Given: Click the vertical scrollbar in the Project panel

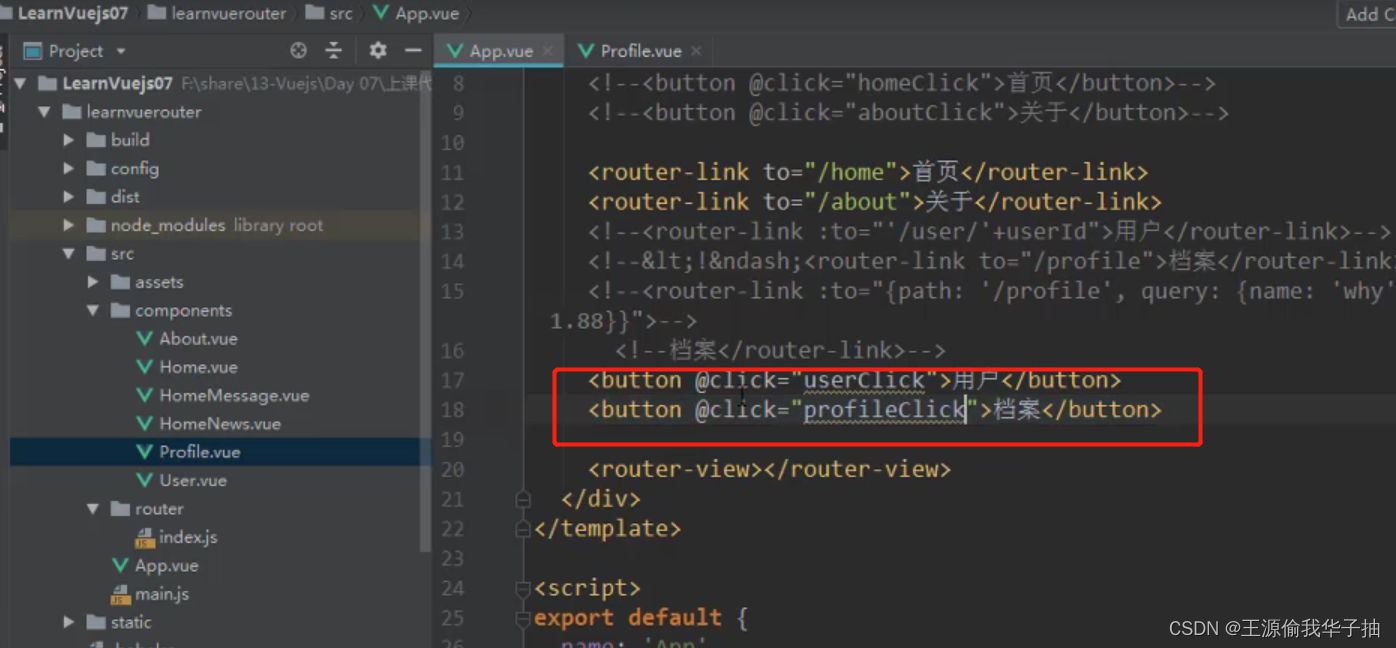Looking at the screenshot, I should point(427,300).
